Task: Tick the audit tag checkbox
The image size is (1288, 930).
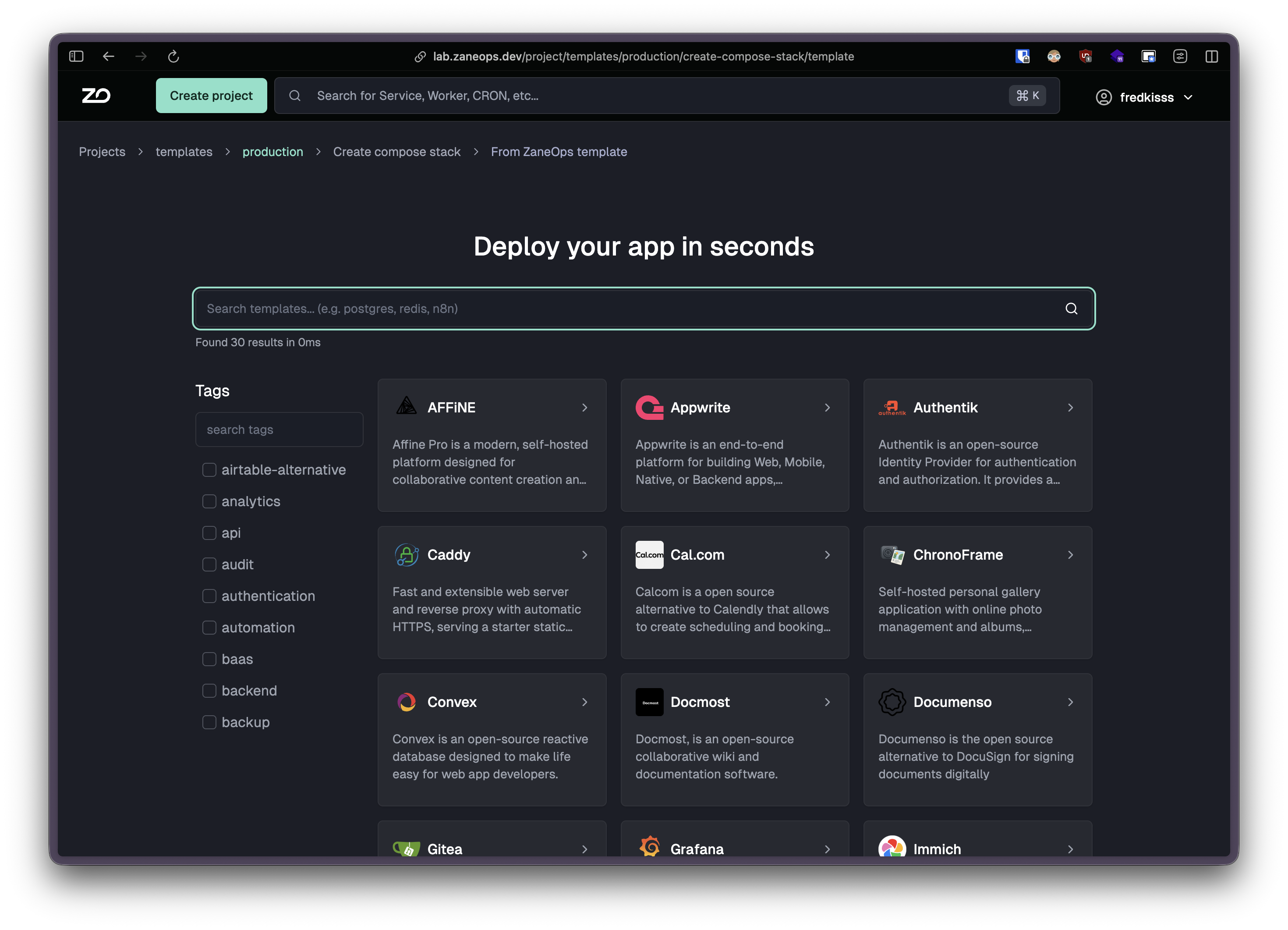Action: (209, 564)
